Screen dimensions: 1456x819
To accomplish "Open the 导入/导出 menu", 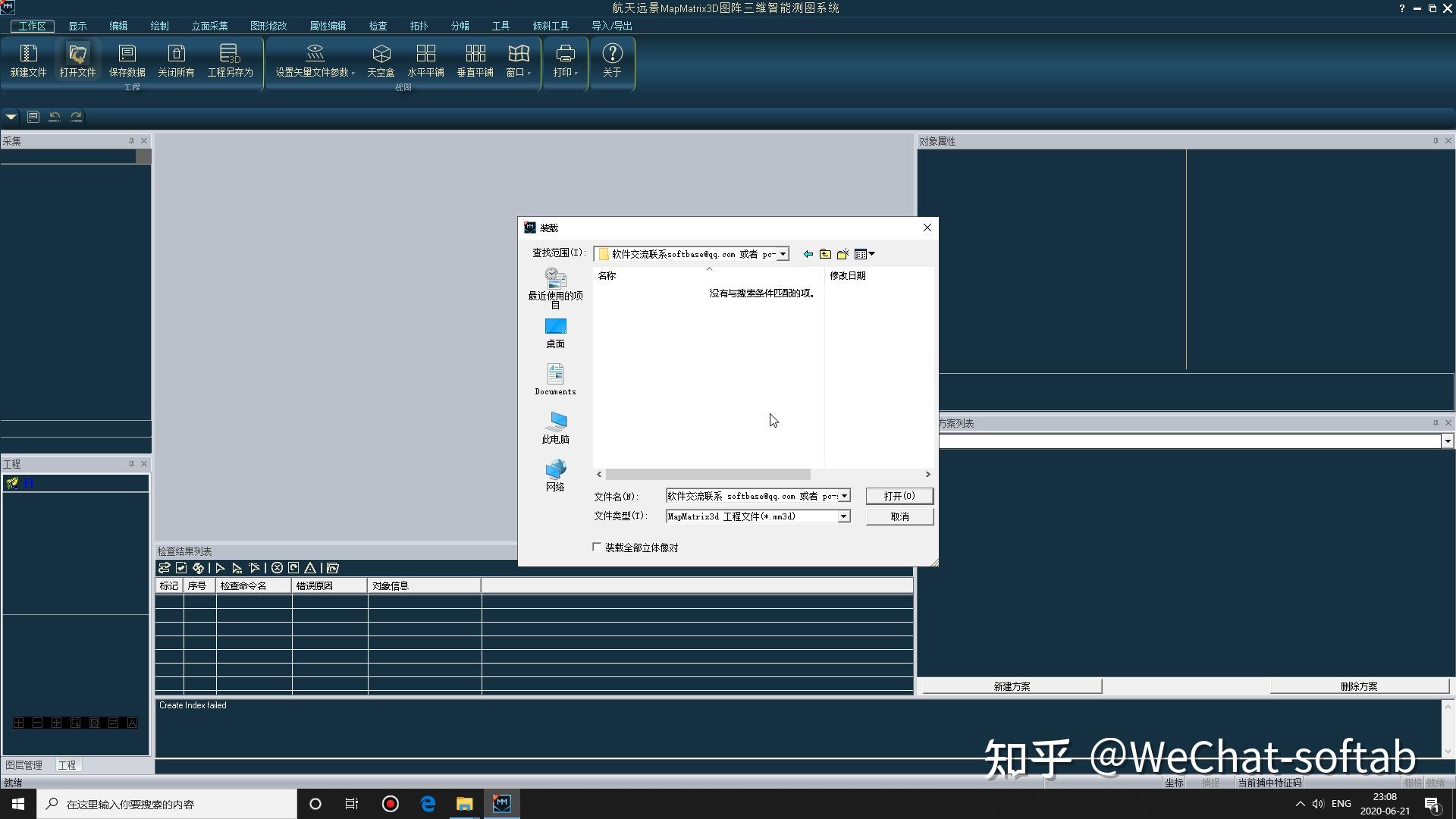I will point(612,26).
